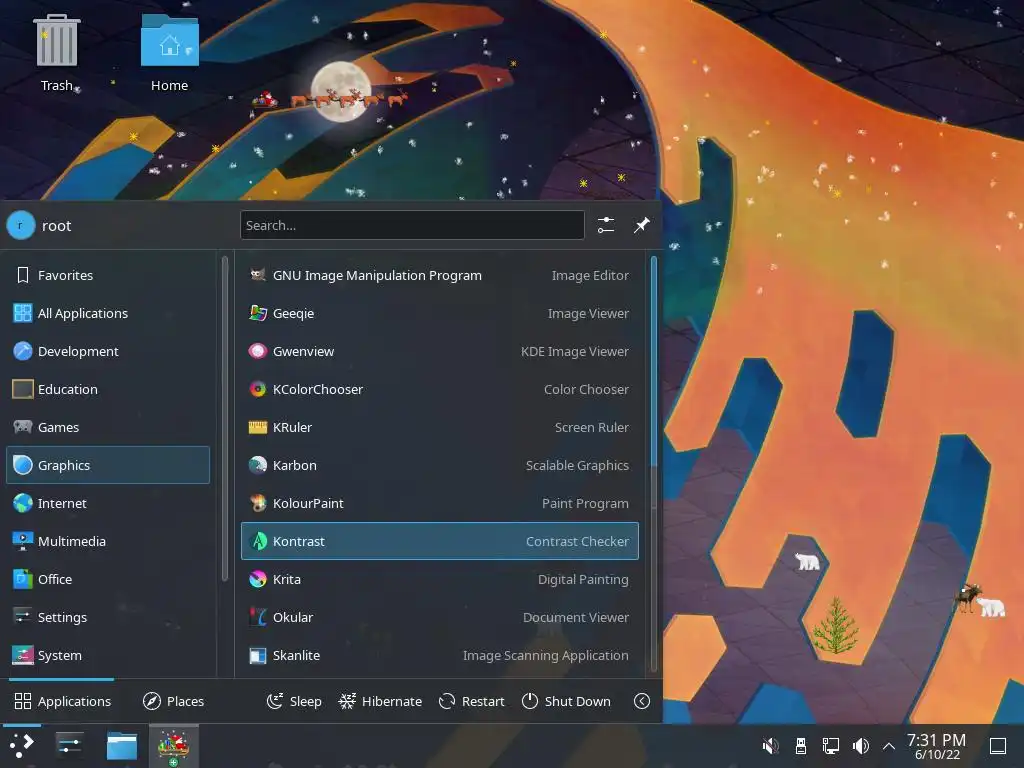
Task: Click the KDE application launcher taskbar button
Action: (x=22, y=746)
